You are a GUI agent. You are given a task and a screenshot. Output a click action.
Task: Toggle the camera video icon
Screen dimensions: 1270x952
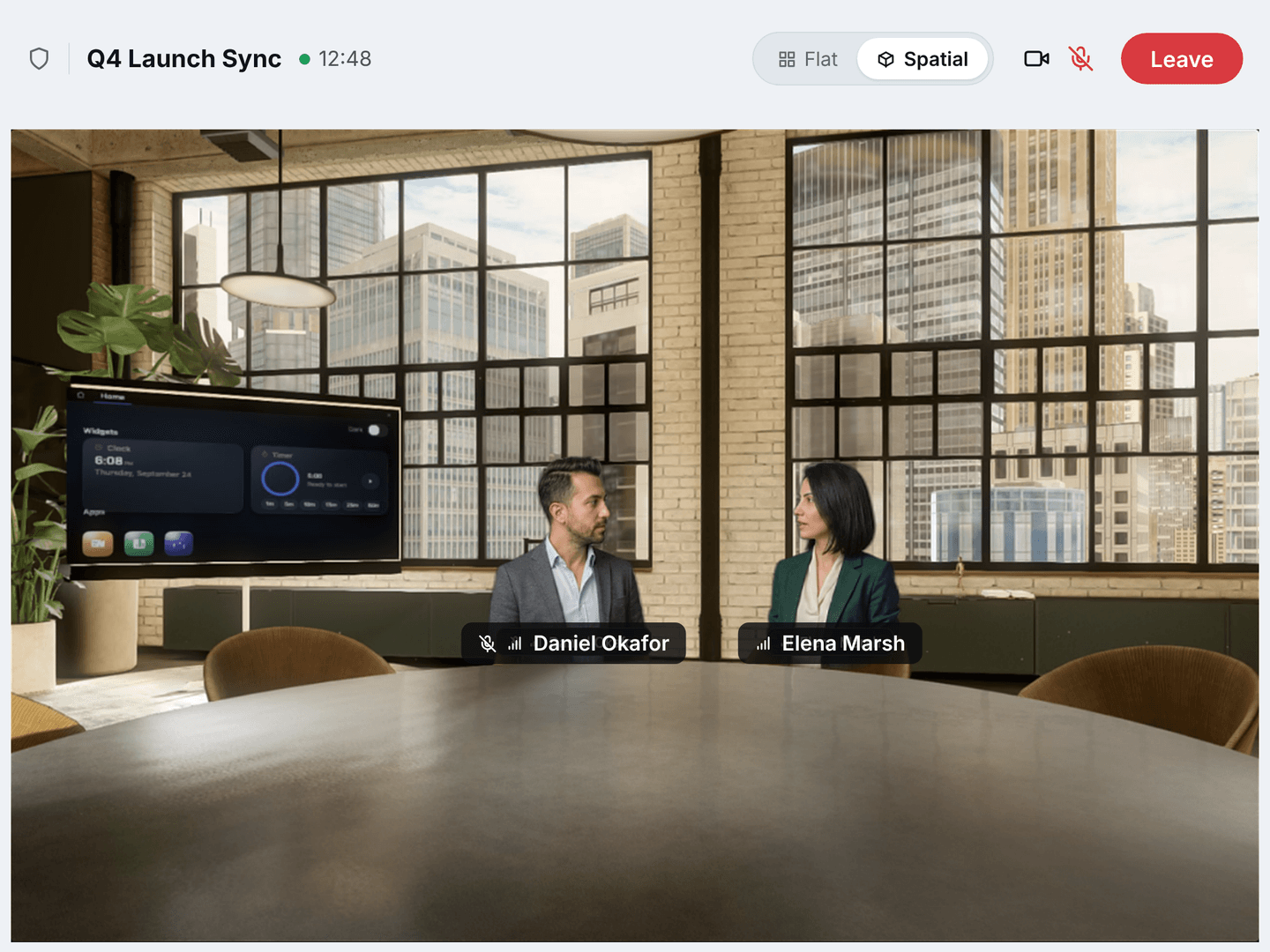point(1036,59)
